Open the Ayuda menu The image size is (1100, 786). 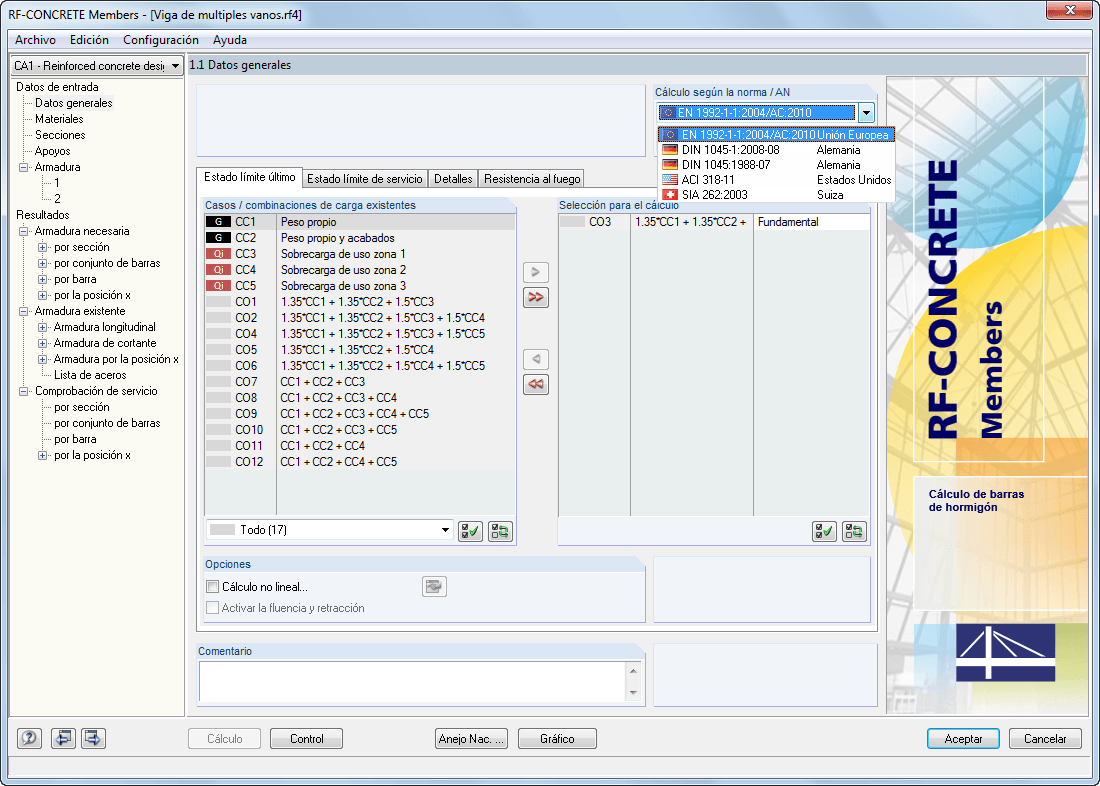point(229,40)
